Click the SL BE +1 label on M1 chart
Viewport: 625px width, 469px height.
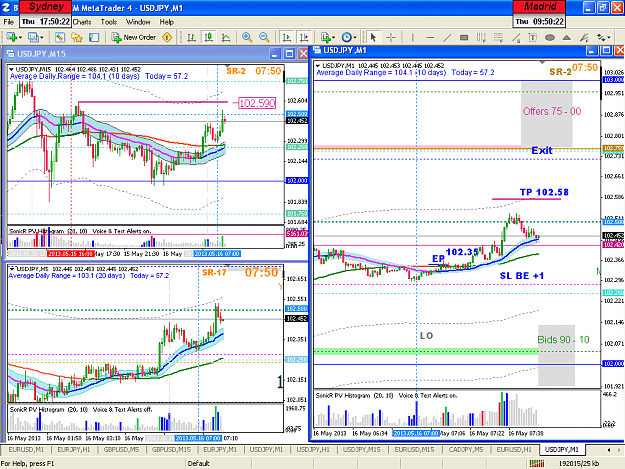click(522, 276)
